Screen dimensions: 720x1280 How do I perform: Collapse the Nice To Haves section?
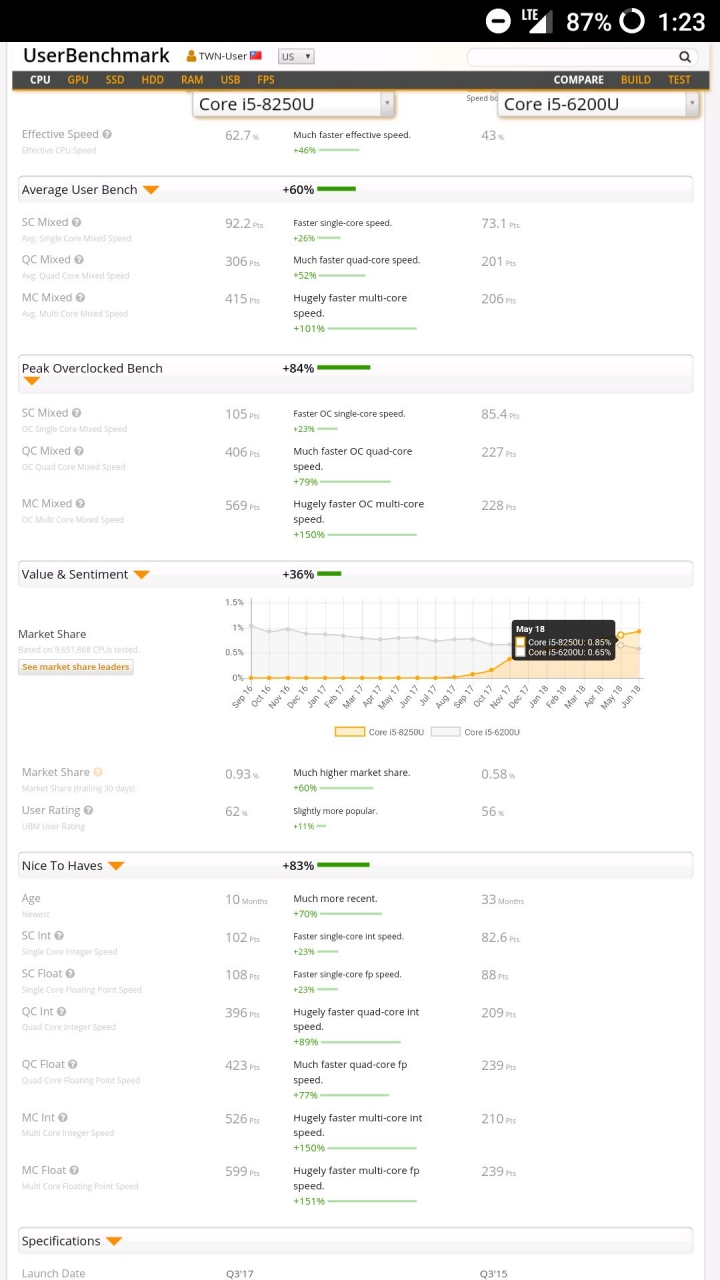[116, 866]
